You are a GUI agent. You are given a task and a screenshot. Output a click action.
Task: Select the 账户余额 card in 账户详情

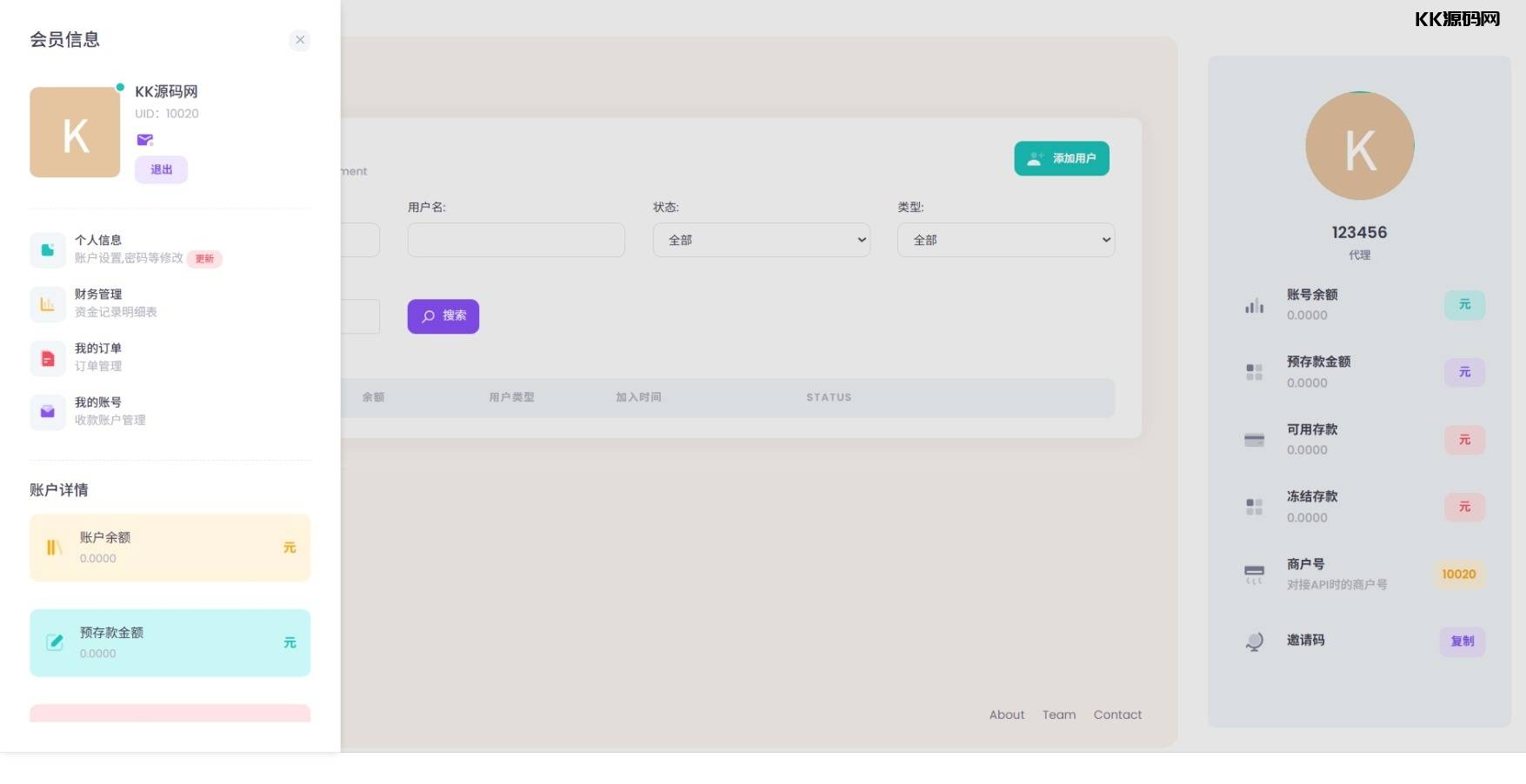point(170,548)
